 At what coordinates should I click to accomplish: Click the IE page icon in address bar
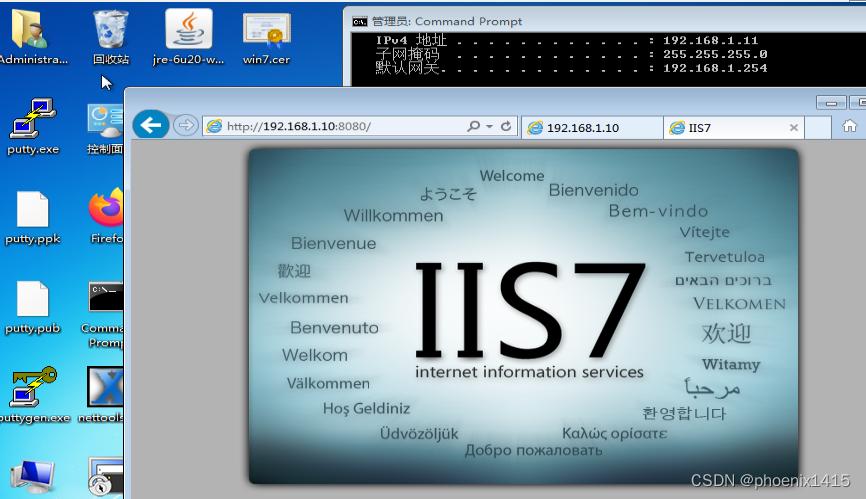pos(214,126)
